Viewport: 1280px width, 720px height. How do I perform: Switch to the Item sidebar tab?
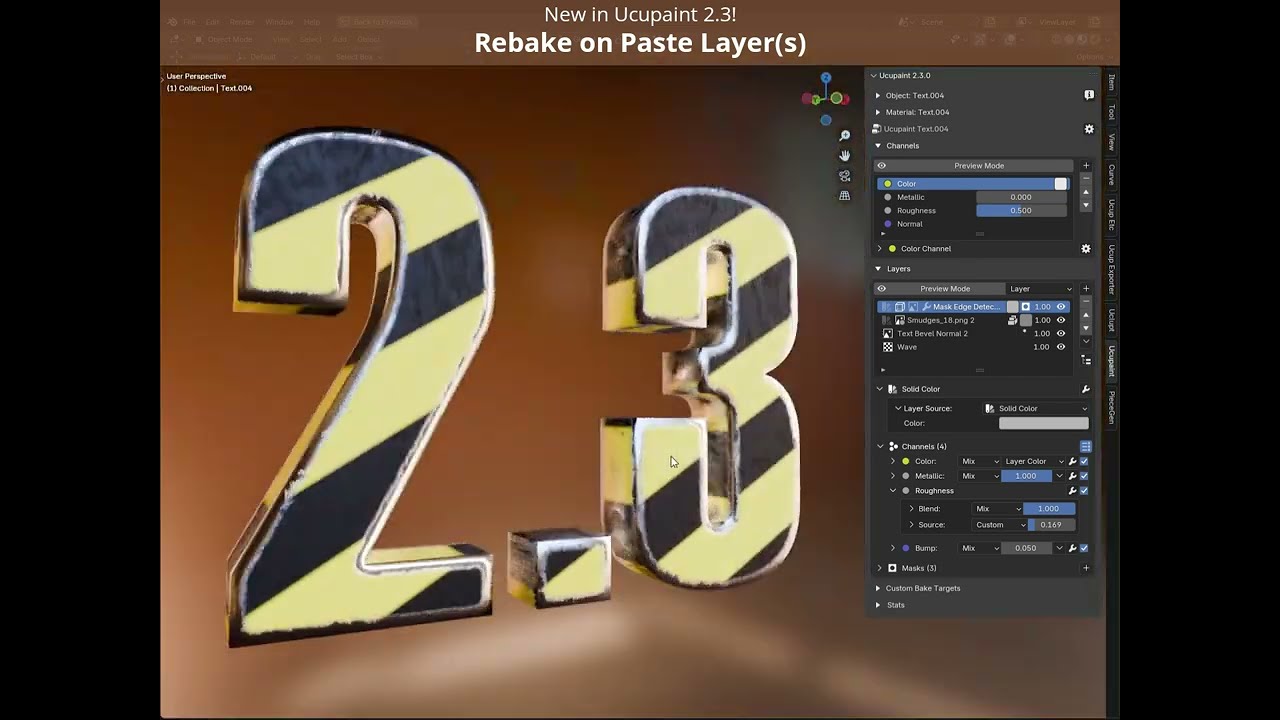pyautogui.click(x=1111, y=82)
